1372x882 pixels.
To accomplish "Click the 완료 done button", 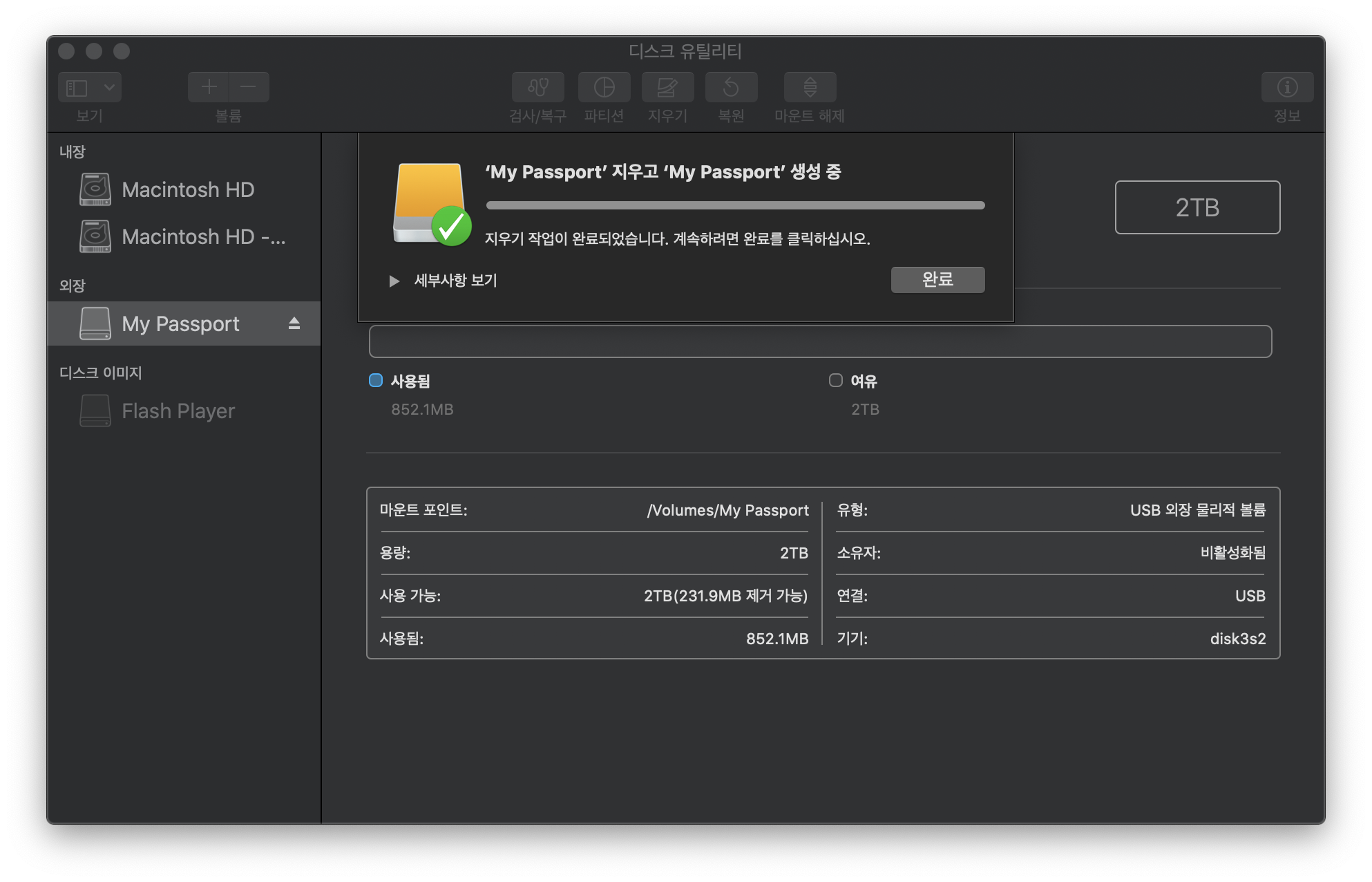I will pos(937,279).
